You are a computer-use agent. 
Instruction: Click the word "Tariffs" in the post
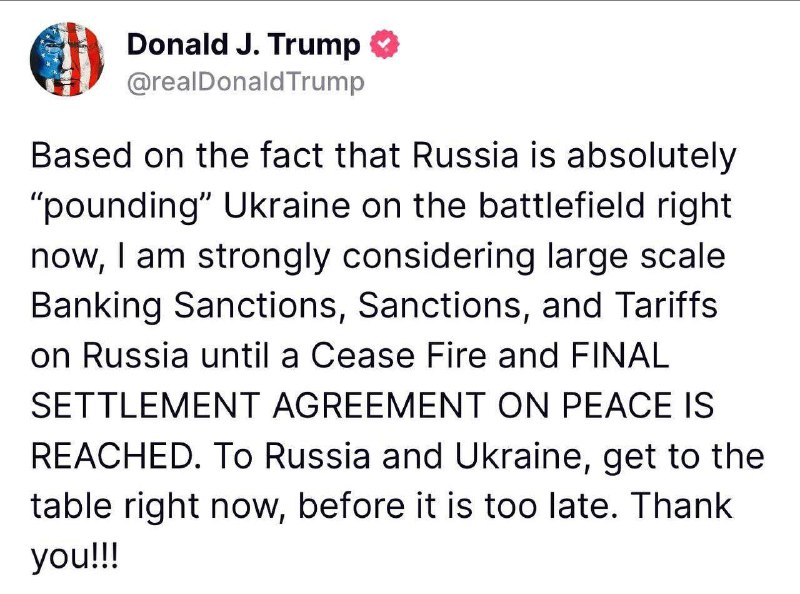[666, 305]
